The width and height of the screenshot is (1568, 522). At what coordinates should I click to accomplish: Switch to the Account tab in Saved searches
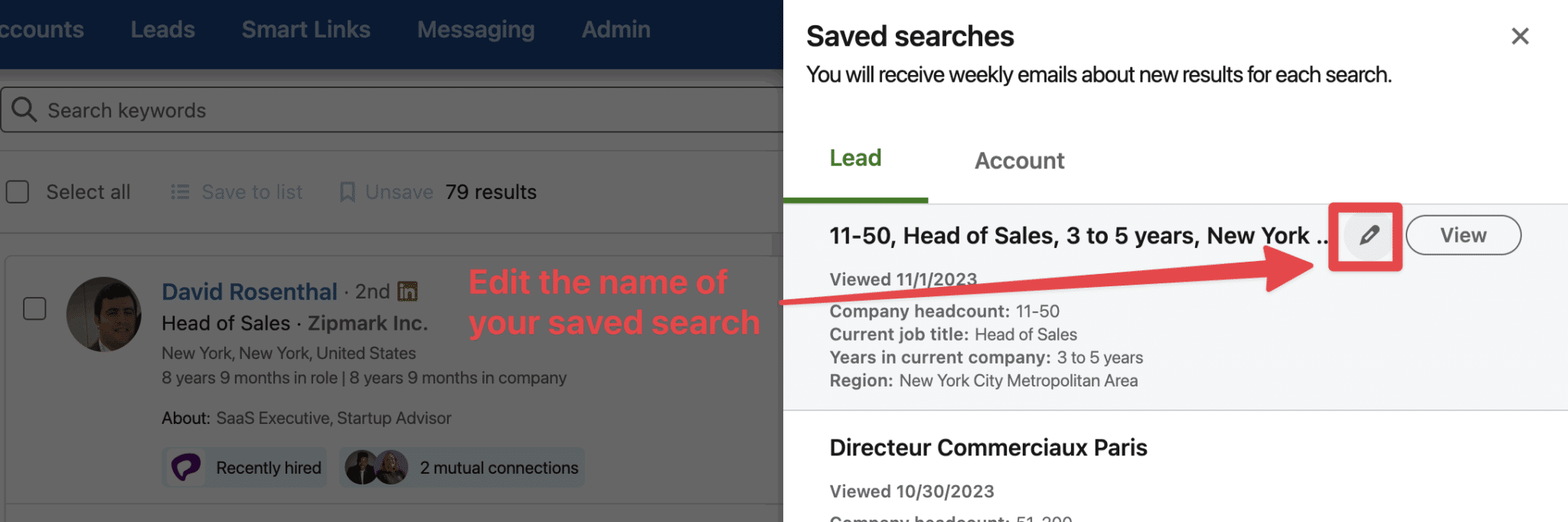click(1018, 160)
